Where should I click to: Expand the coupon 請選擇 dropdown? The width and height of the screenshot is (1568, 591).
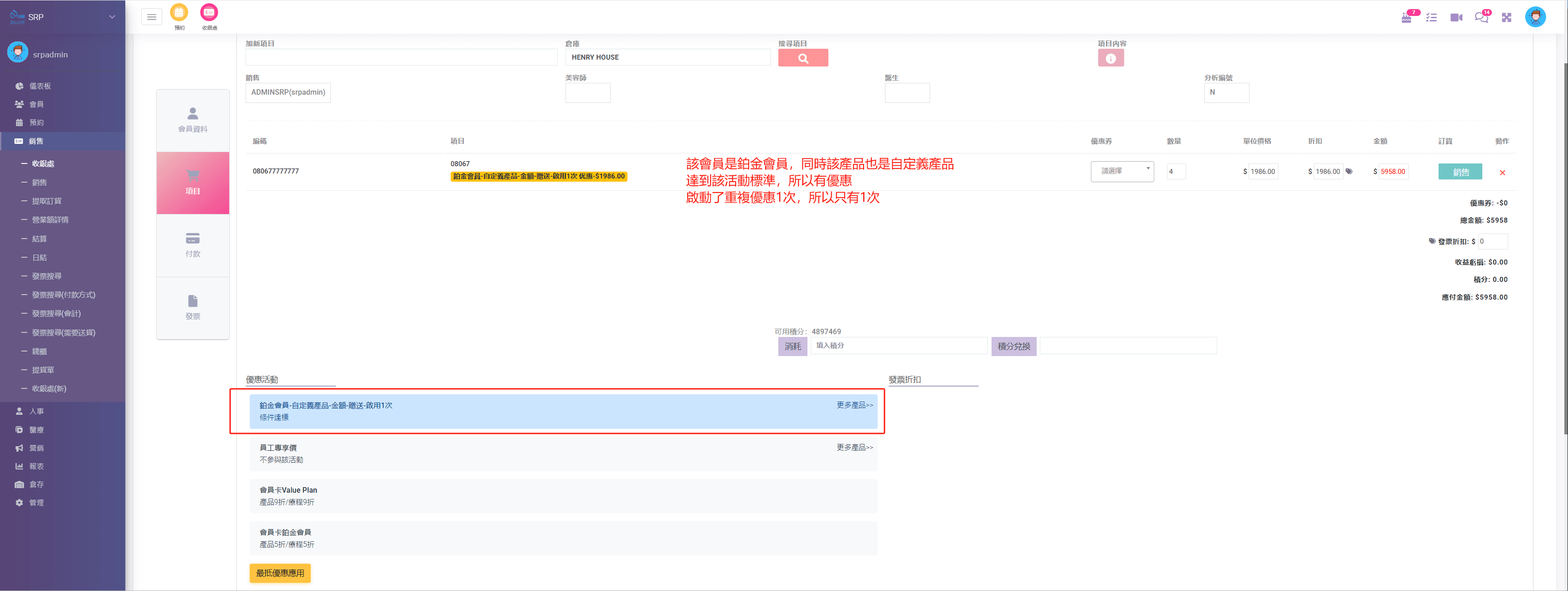pyautogui.click(x=1122, y=172)
